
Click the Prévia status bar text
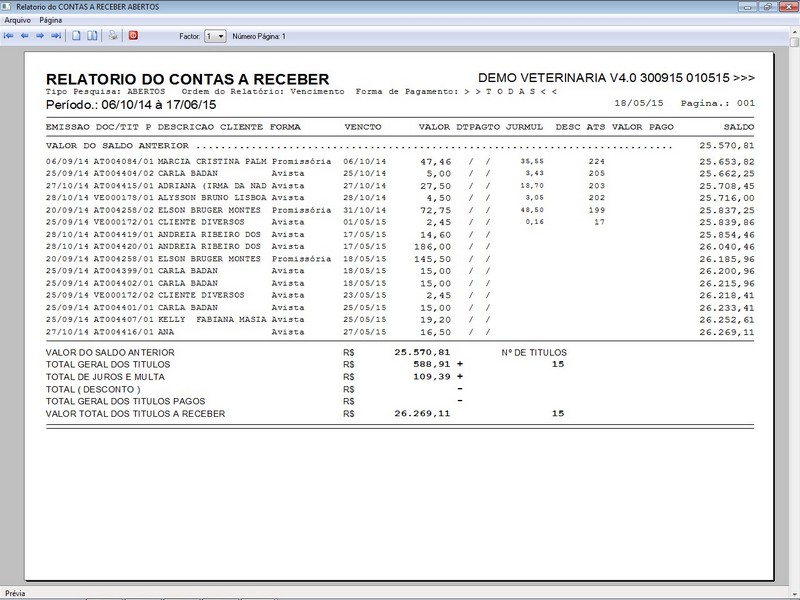pos(15,593)
